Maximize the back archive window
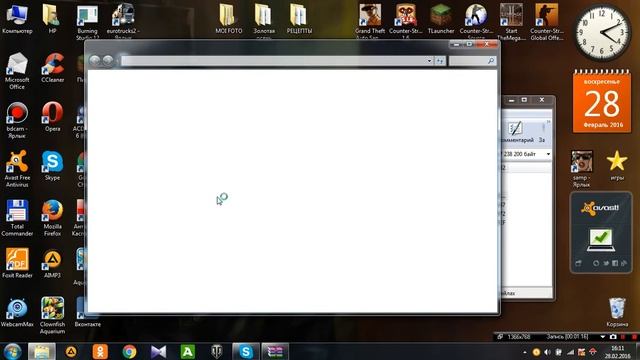Image resolution: width=640 pixels, height=360 pixels. (524, 100)
